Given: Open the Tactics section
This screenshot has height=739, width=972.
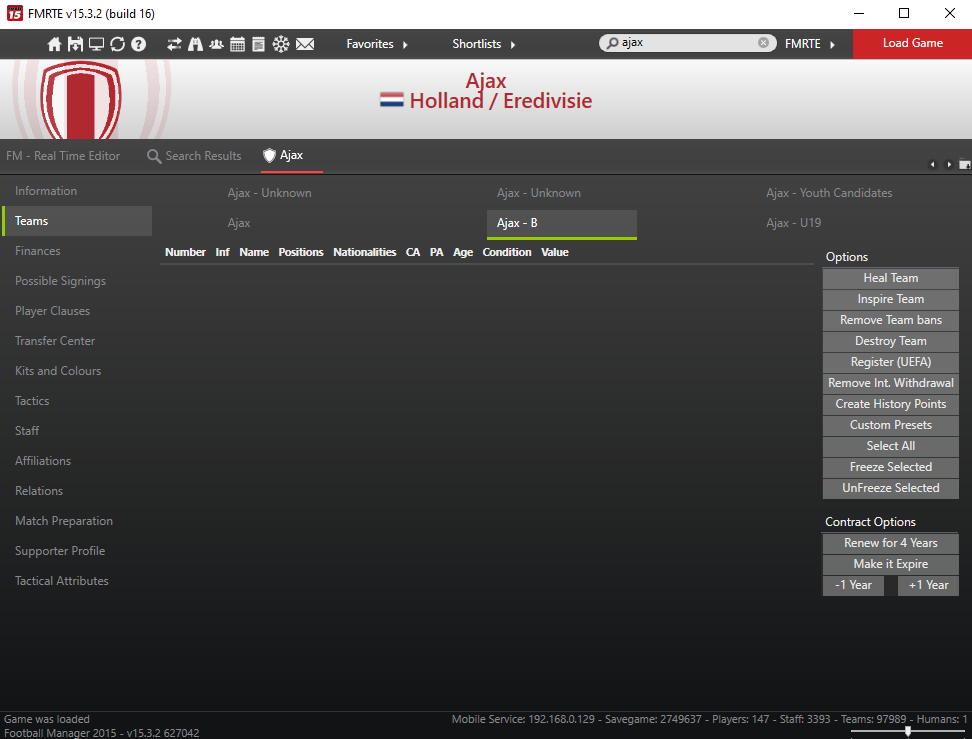Looking at the screenshot, I should point(77,401).
